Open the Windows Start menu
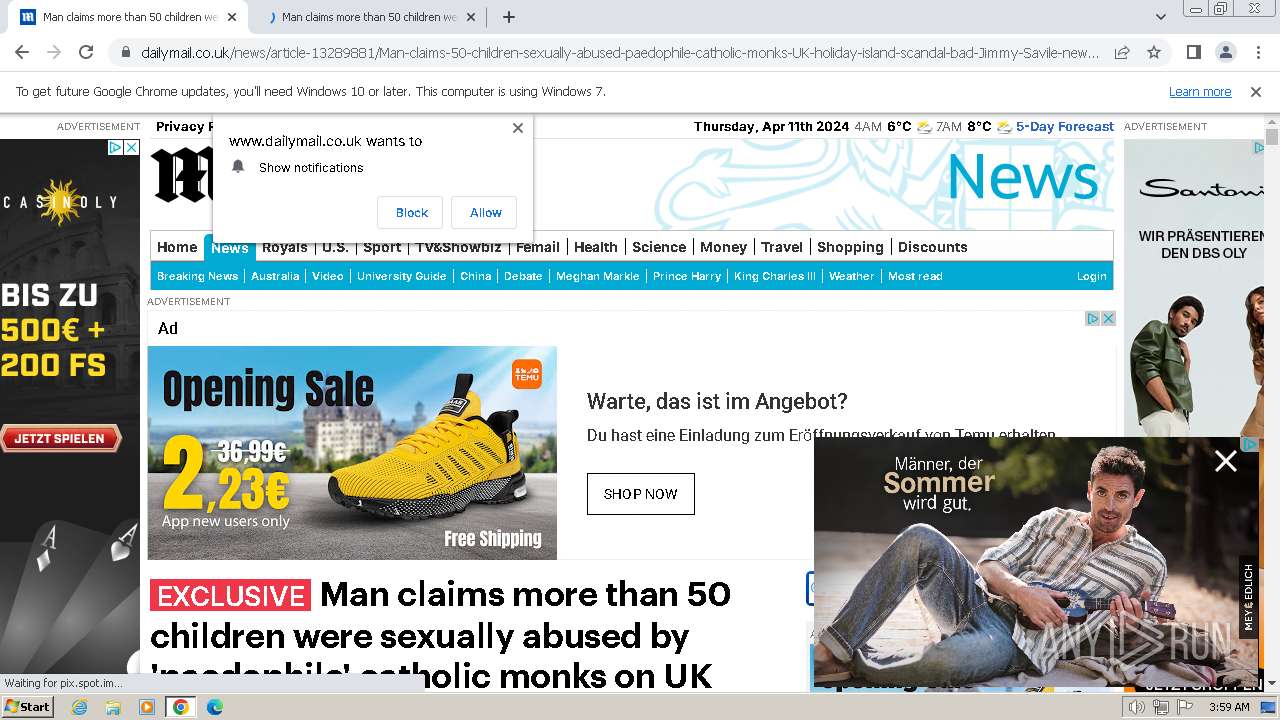This screenshot has width=1280, height=720. (x=27, y=707)
